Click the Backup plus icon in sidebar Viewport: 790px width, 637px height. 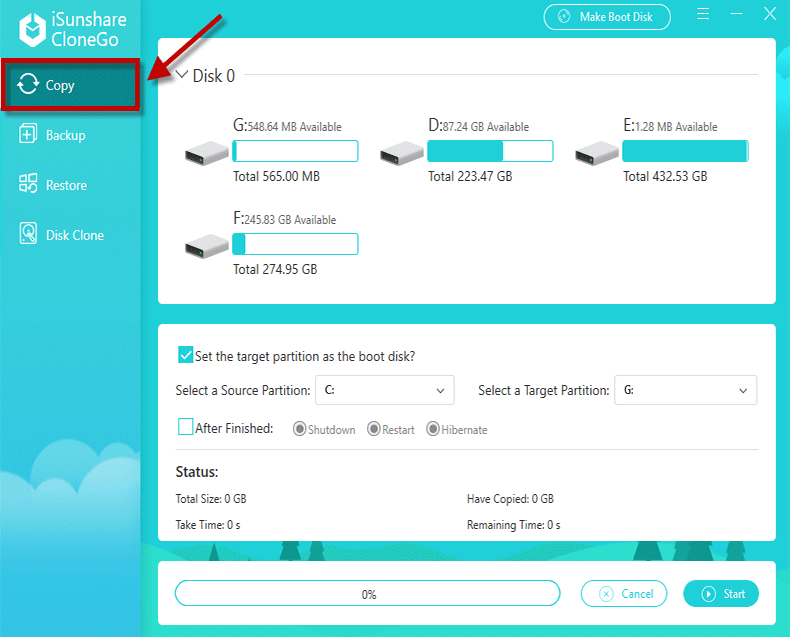pos(28,134)
